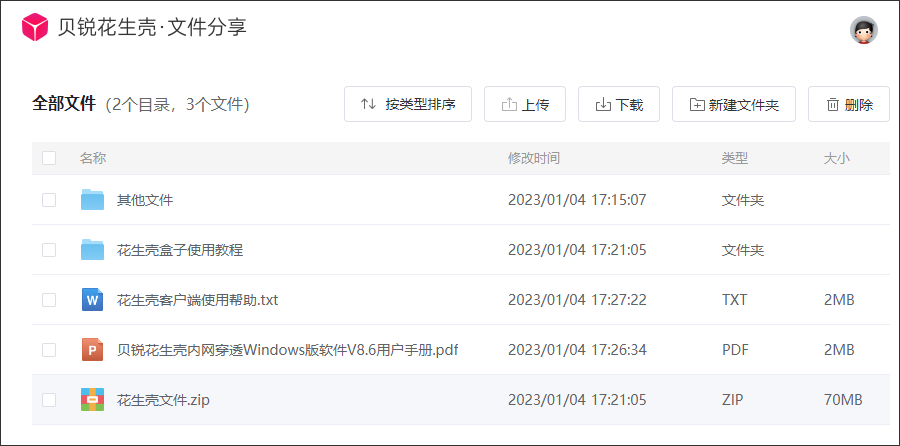Click the 删除 delete button
900x446 pixels.
(849, 104)
